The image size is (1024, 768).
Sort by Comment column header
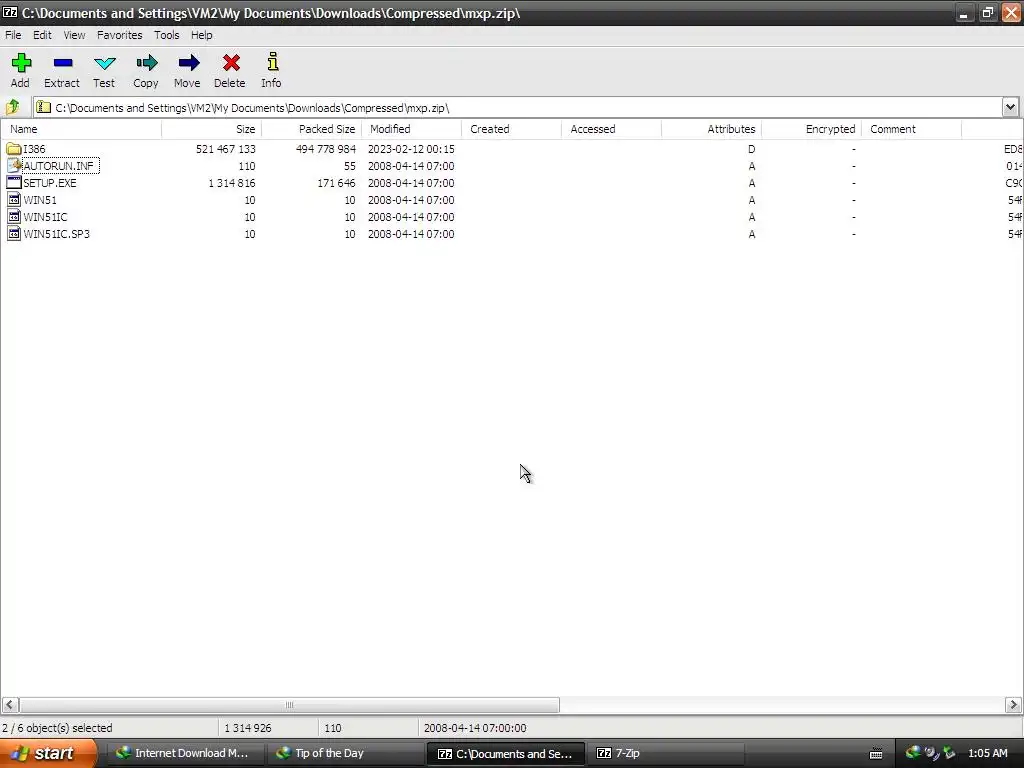click(911, 129)
